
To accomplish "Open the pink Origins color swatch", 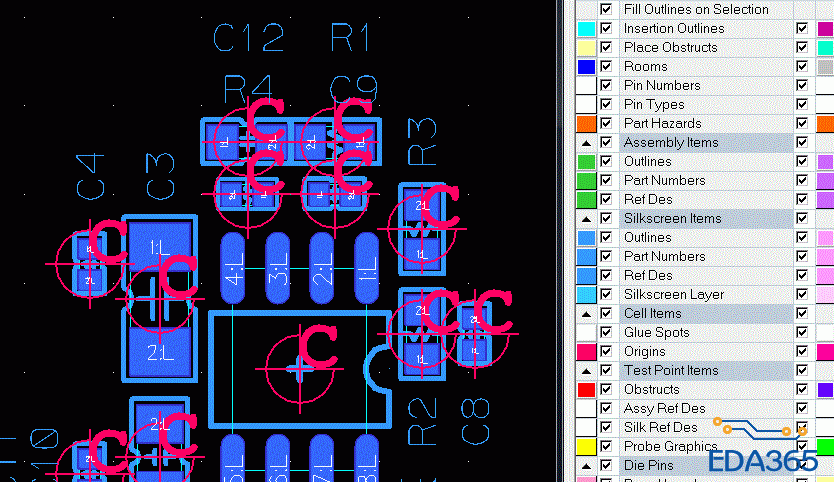I will point(586,352).
